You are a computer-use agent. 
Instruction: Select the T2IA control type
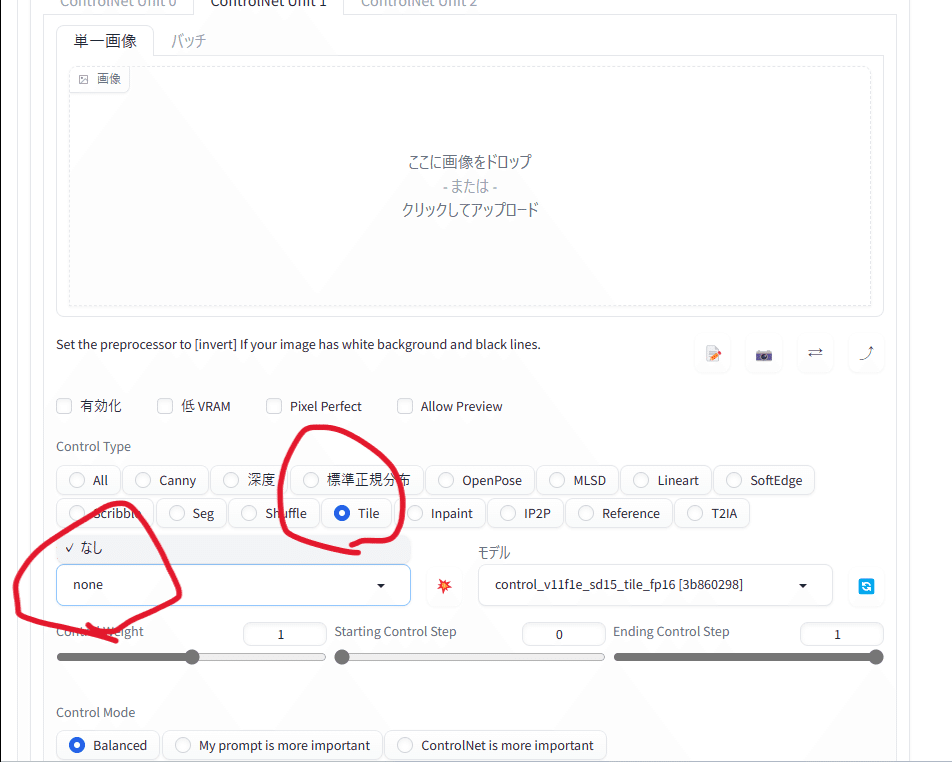pyautogui.click(x=712, y=513)
